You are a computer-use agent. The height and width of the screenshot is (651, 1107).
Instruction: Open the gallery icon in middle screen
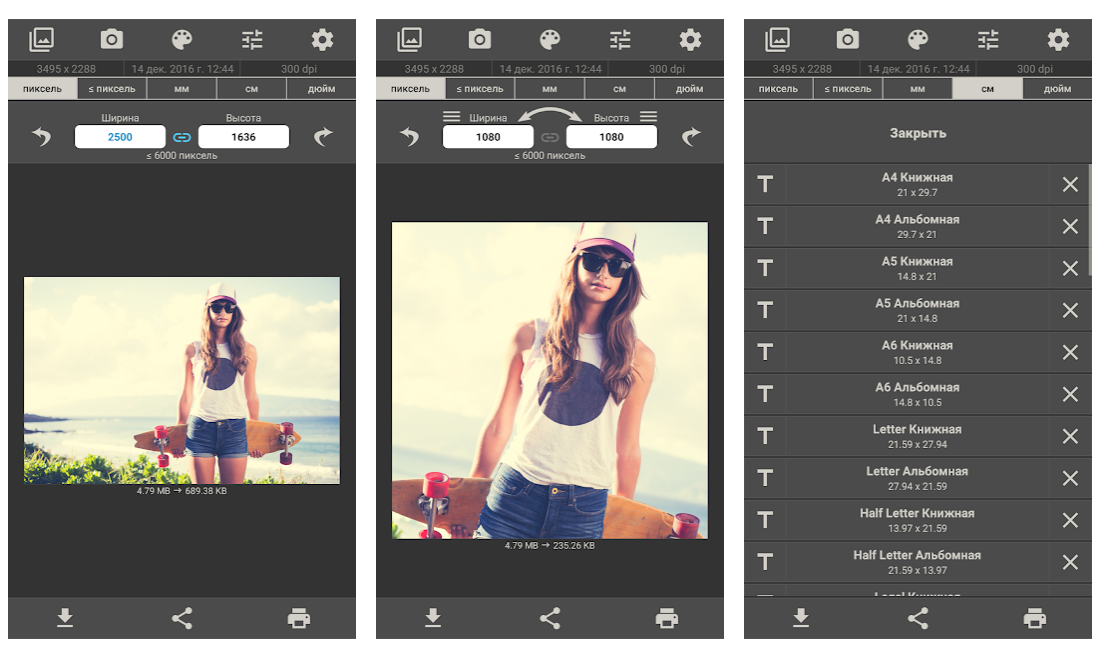tap(409, 40)
